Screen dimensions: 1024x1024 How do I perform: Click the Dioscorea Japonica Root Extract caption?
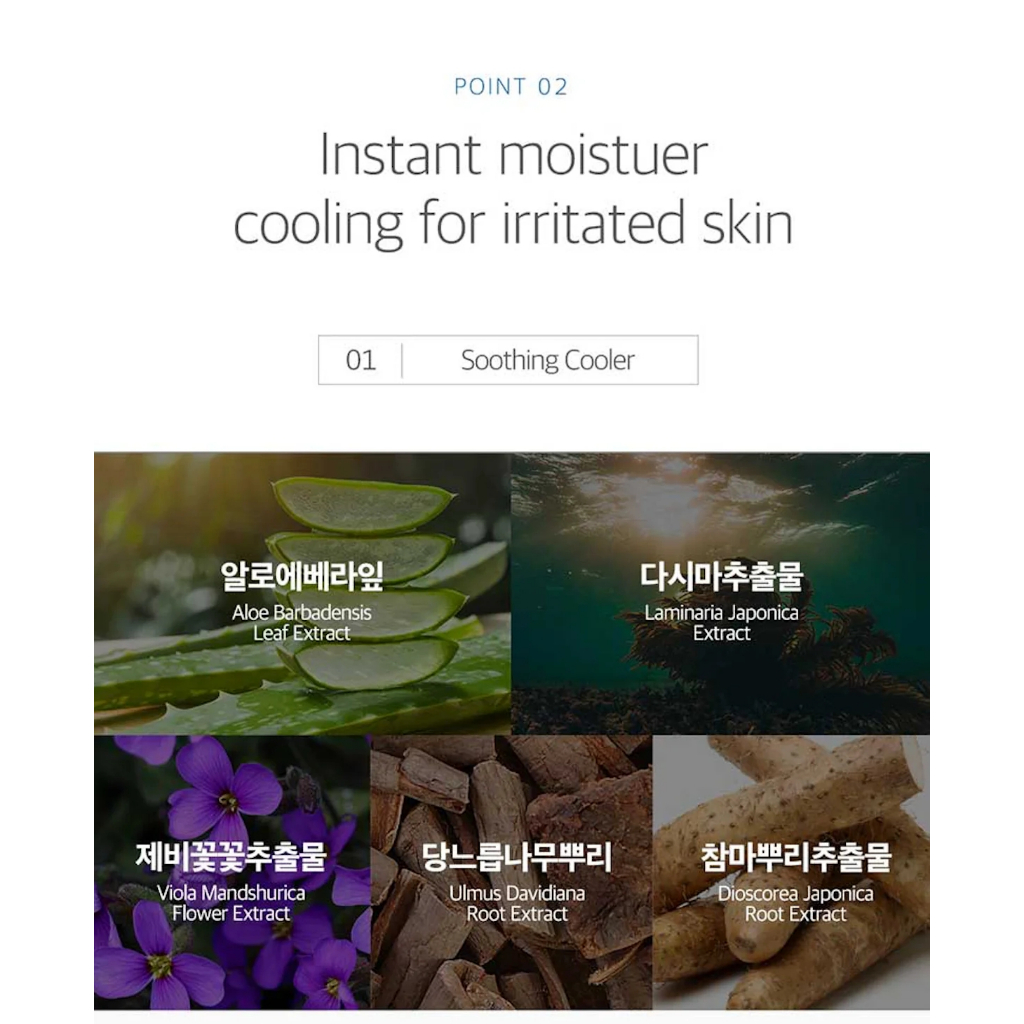tap(795, 903)
